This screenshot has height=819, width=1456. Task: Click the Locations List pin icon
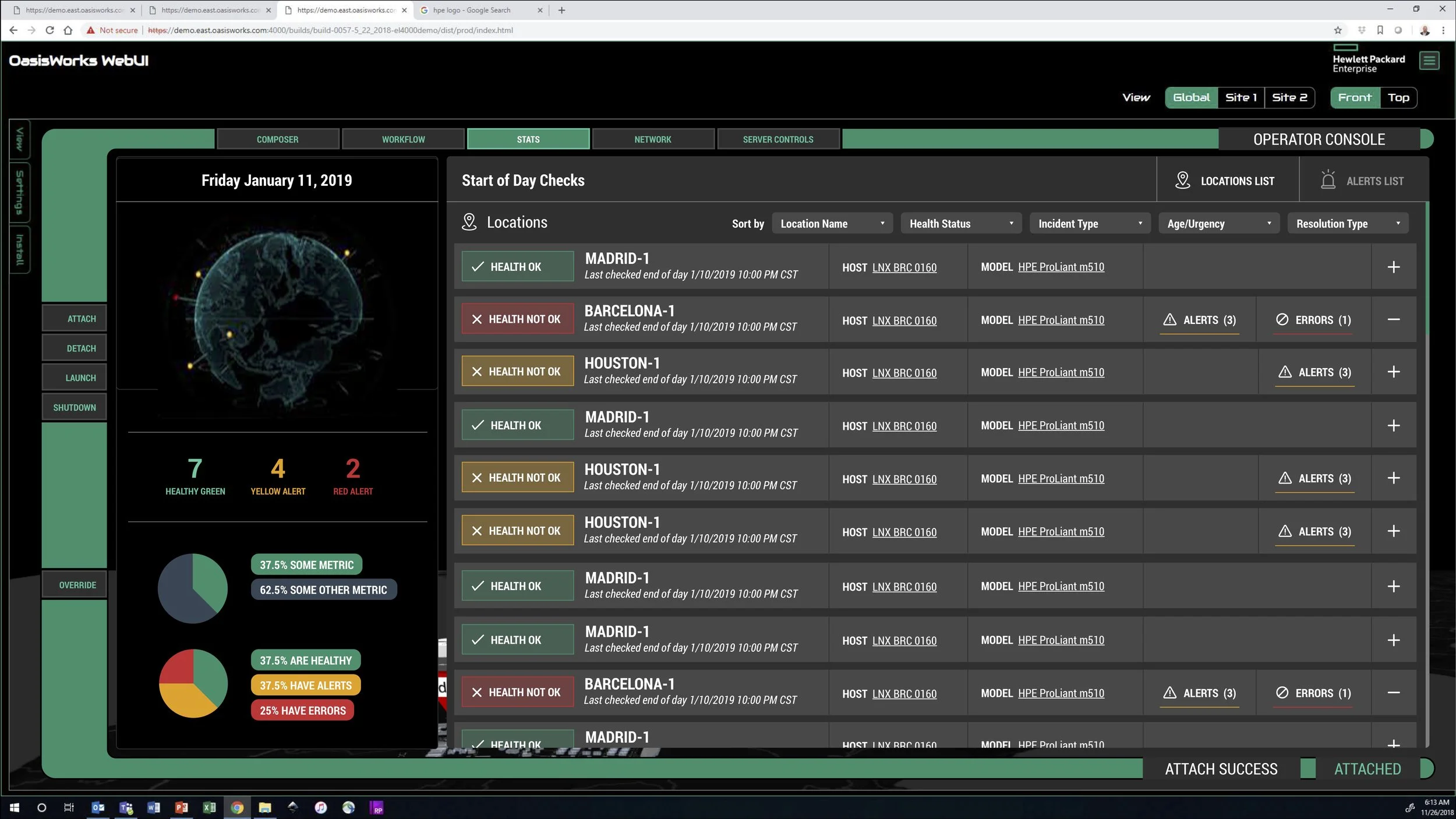click(x=1182, y=181)
